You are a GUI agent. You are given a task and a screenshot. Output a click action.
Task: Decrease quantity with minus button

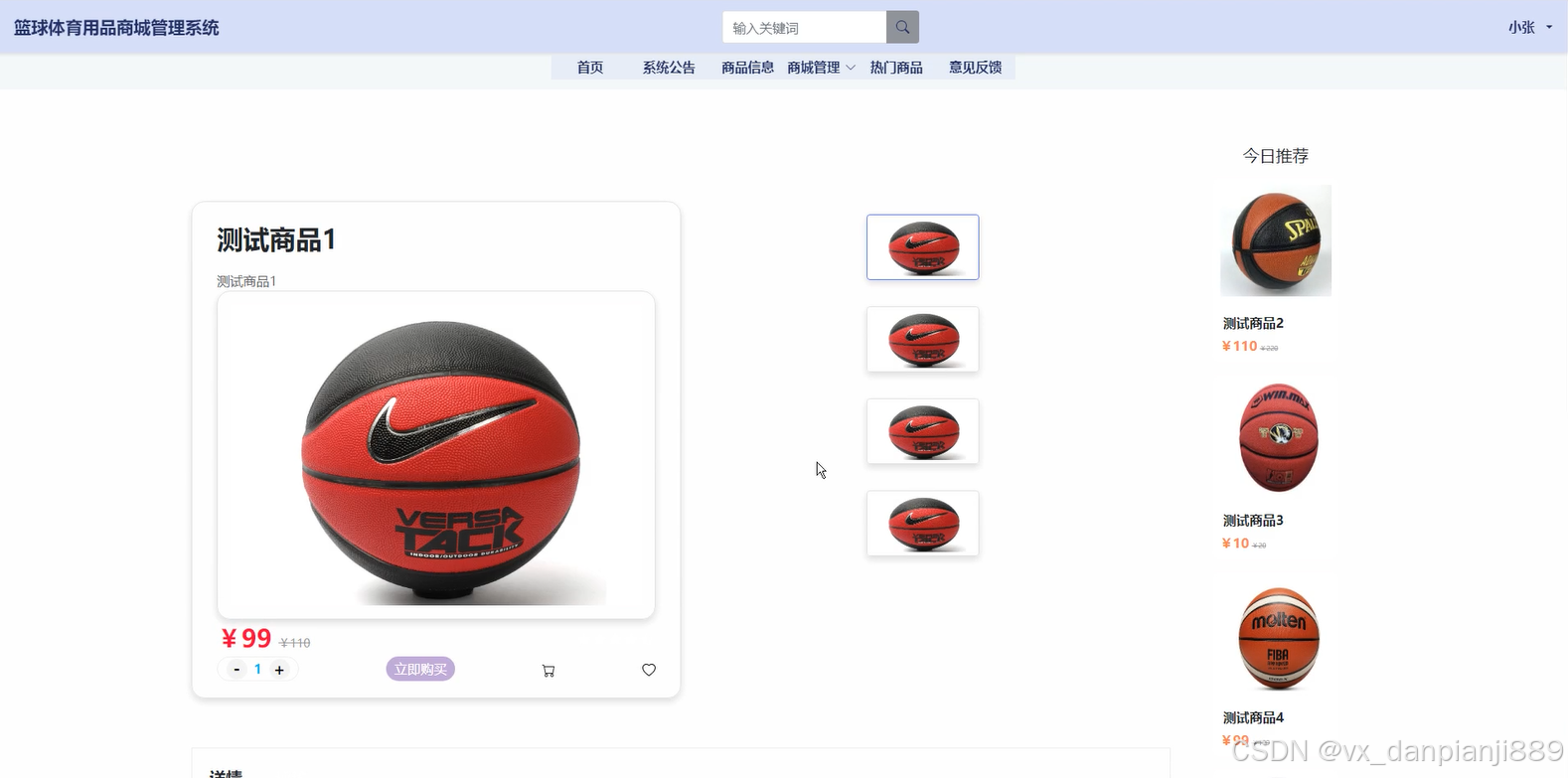(x=236, y=670)
